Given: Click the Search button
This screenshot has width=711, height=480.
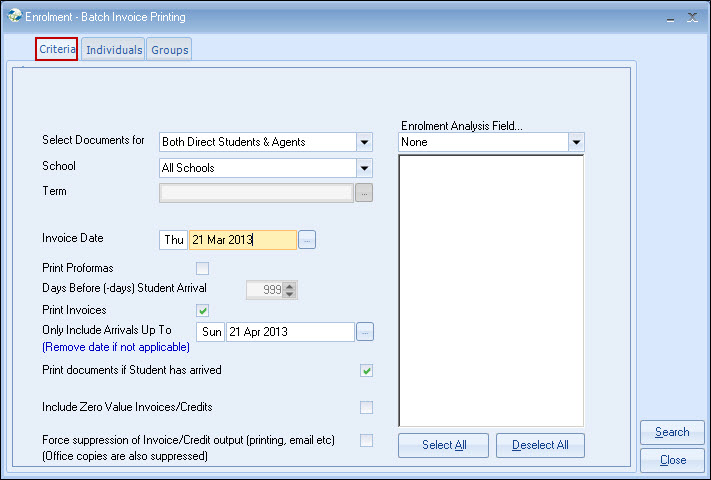Looking at the screenshot, I should (672, 433).
